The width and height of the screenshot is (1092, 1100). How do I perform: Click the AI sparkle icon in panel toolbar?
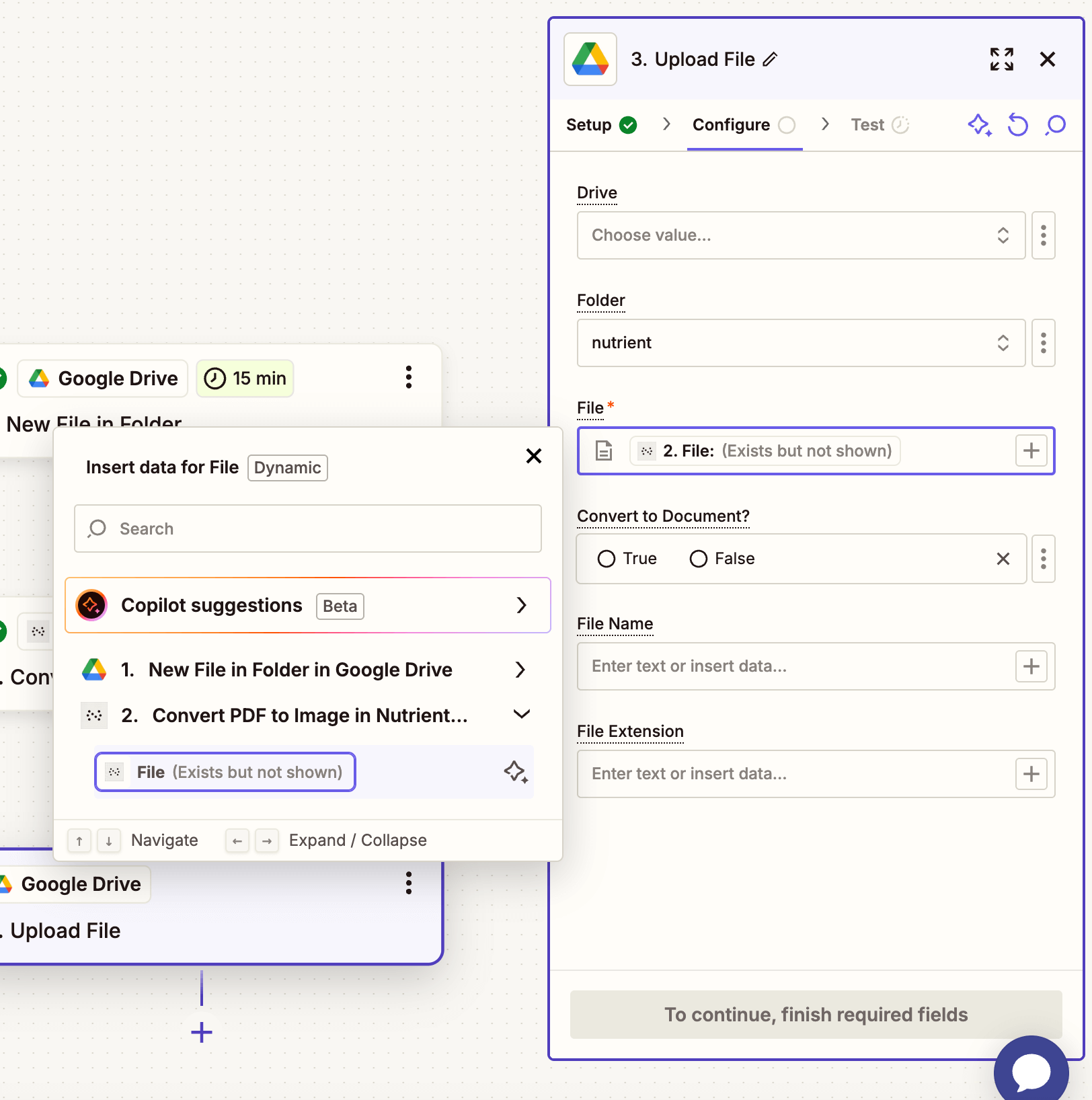click(979, 125)
